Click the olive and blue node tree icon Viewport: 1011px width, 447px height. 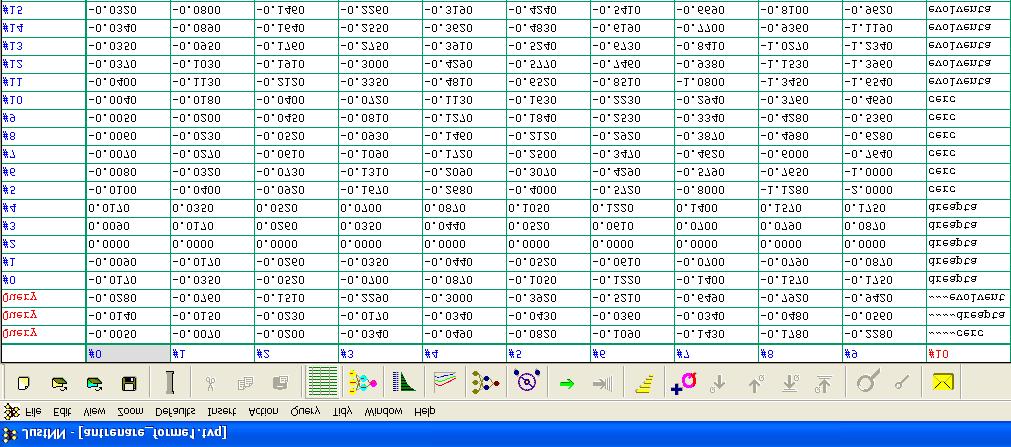click(x=485, y=382)
